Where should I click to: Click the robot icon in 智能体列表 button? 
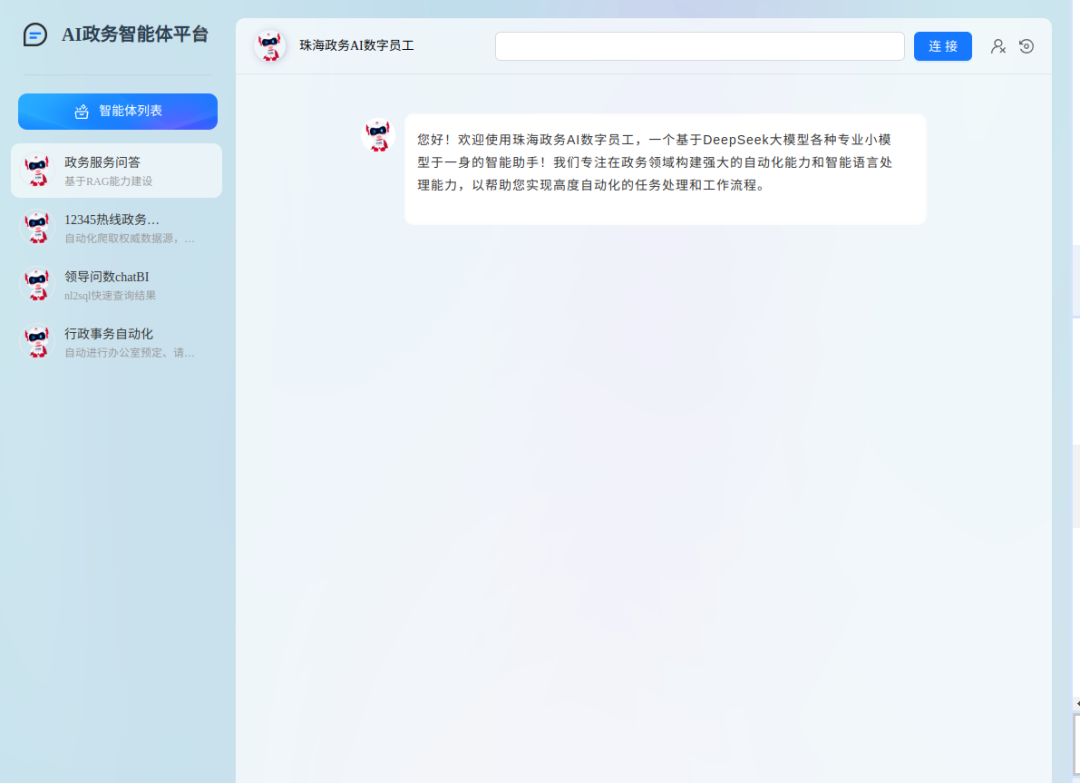pos(82,111)
